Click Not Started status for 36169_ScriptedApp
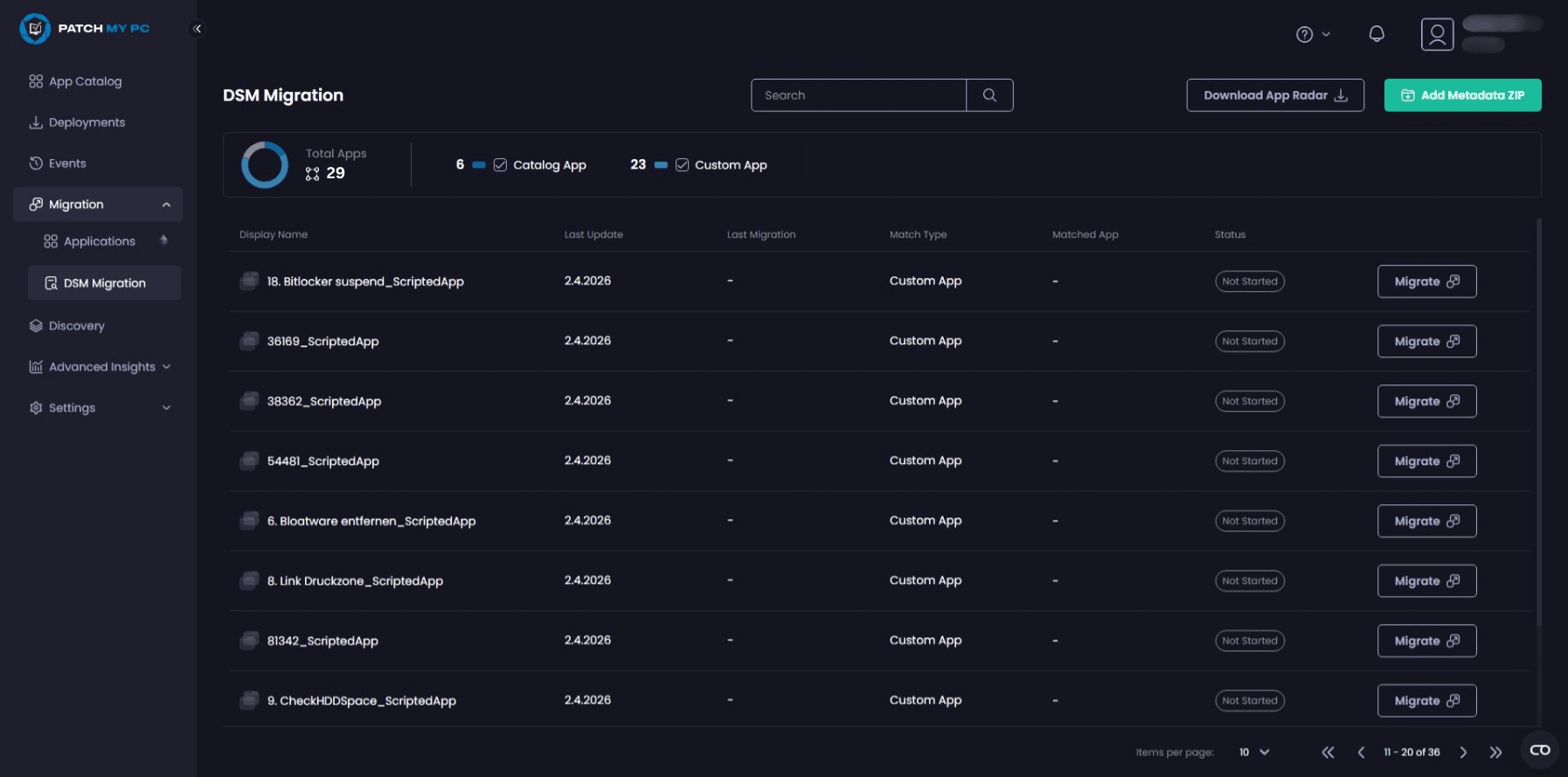This screenshot has height=777, width=1568. click(x=1250, y=341)
